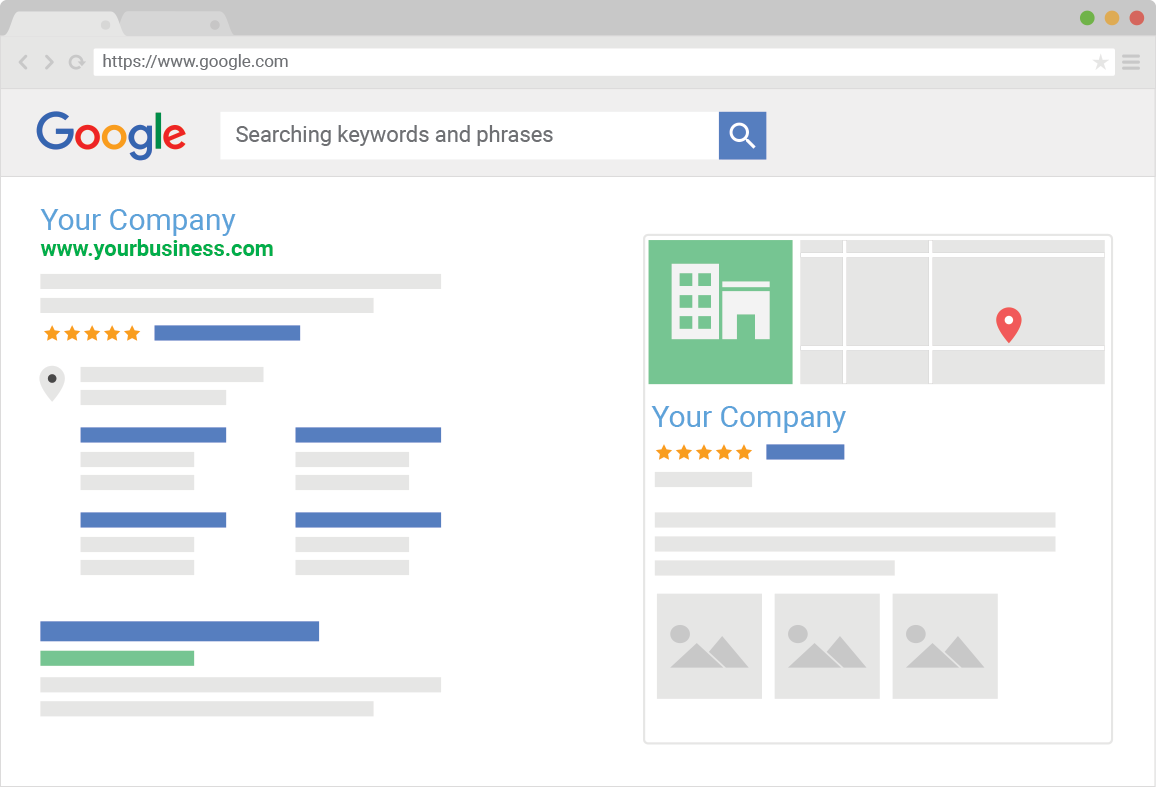Reload the page with the refresh icon
The height and width of the screenshot is (787, 1156).
click(x=76, y=62)
